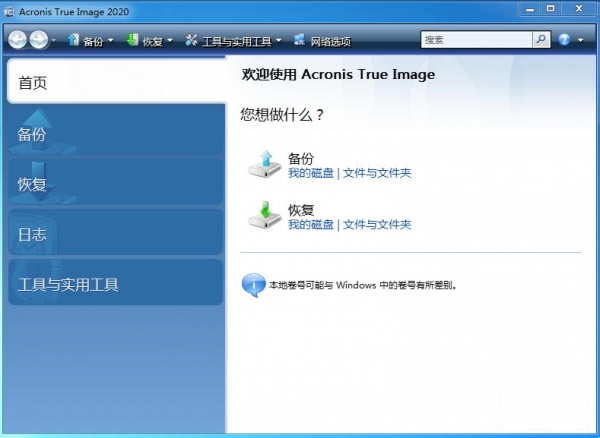Open the navigation history dropdown arrow
600x438 pixels.
coord(53,40)
